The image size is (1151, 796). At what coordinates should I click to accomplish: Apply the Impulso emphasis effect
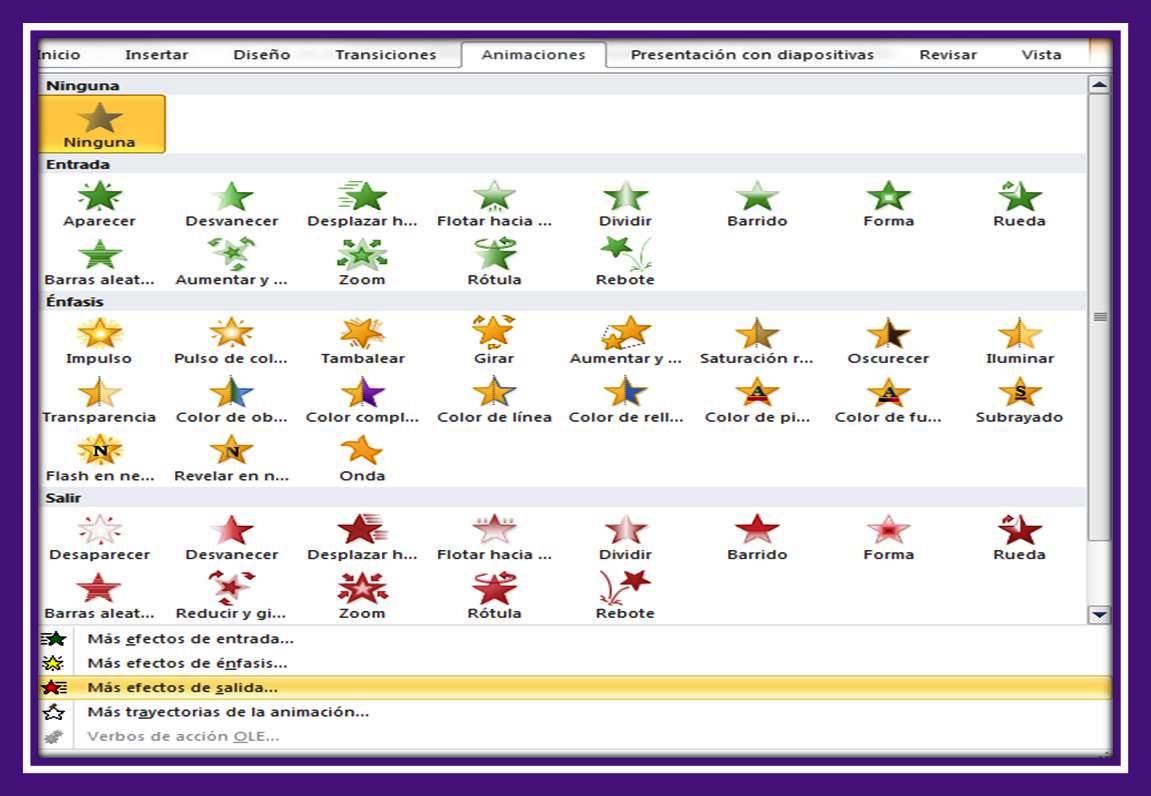click(100, 341)
